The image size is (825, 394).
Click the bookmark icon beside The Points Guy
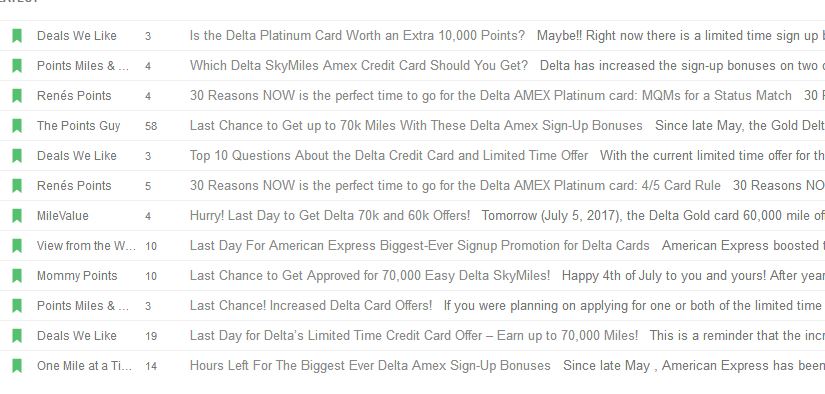17,126
